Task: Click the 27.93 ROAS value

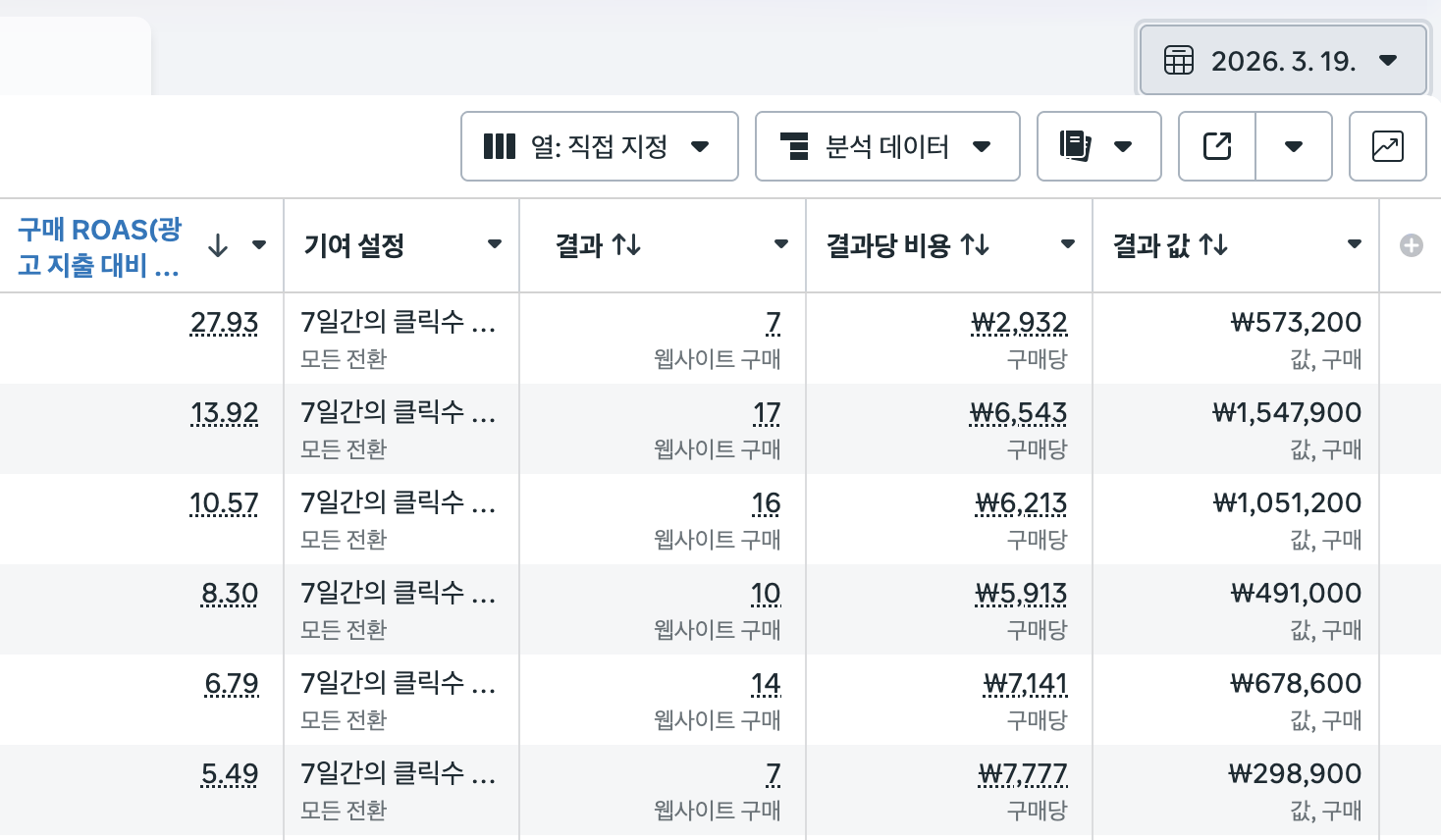Action: pyautogui.click(x=224, y=323)
